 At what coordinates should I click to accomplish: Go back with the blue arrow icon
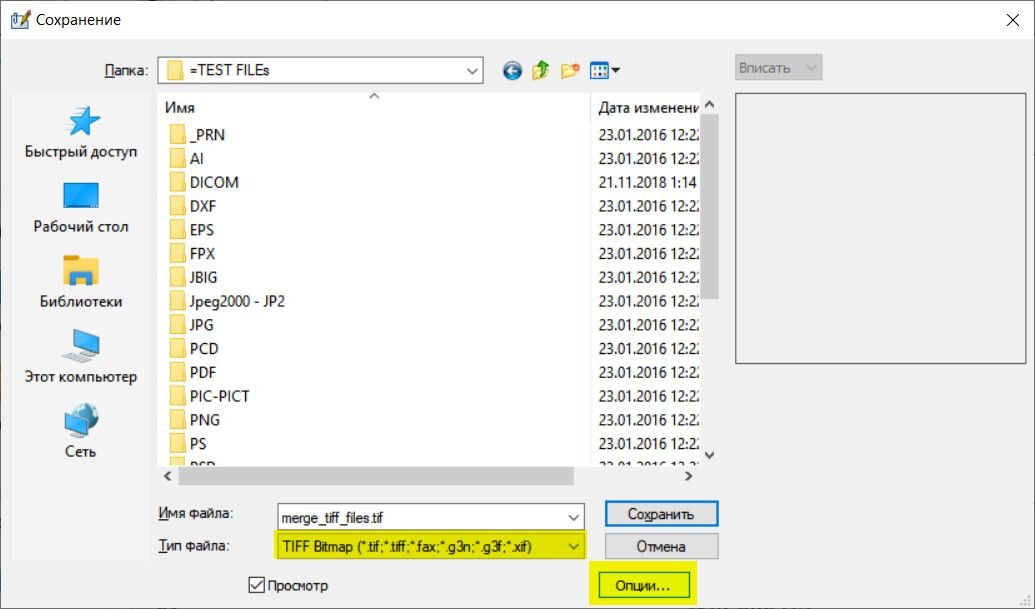coord(512,70)
